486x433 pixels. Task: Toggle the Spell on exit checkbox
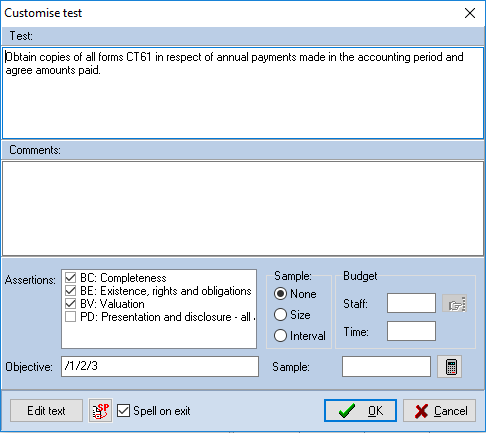(123, 411)
